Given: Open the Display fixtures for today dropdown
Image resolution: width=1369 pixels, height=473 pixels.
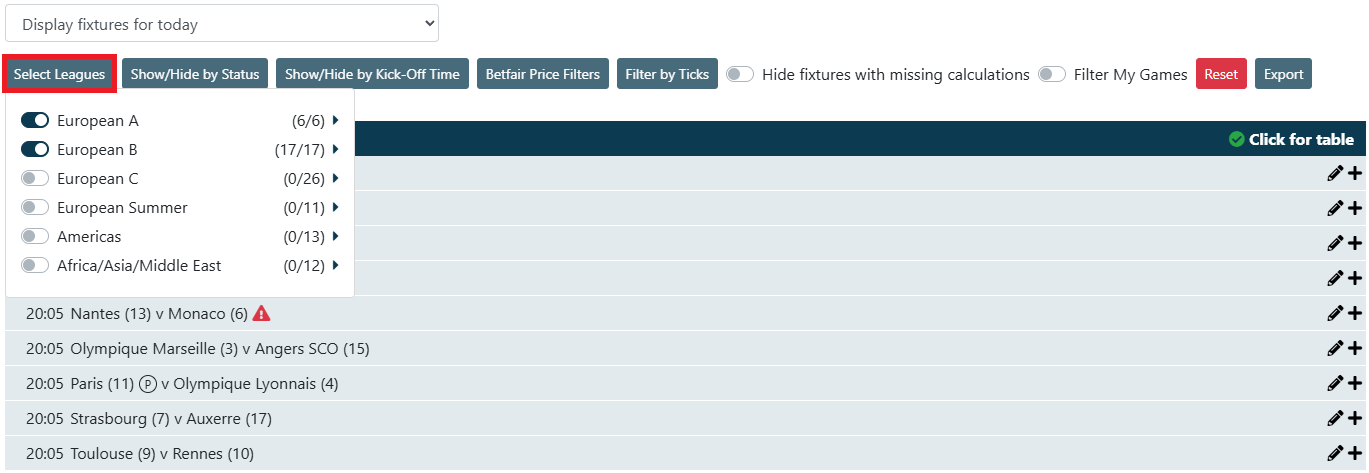Looking at the screenshot, I should [222, 23].
